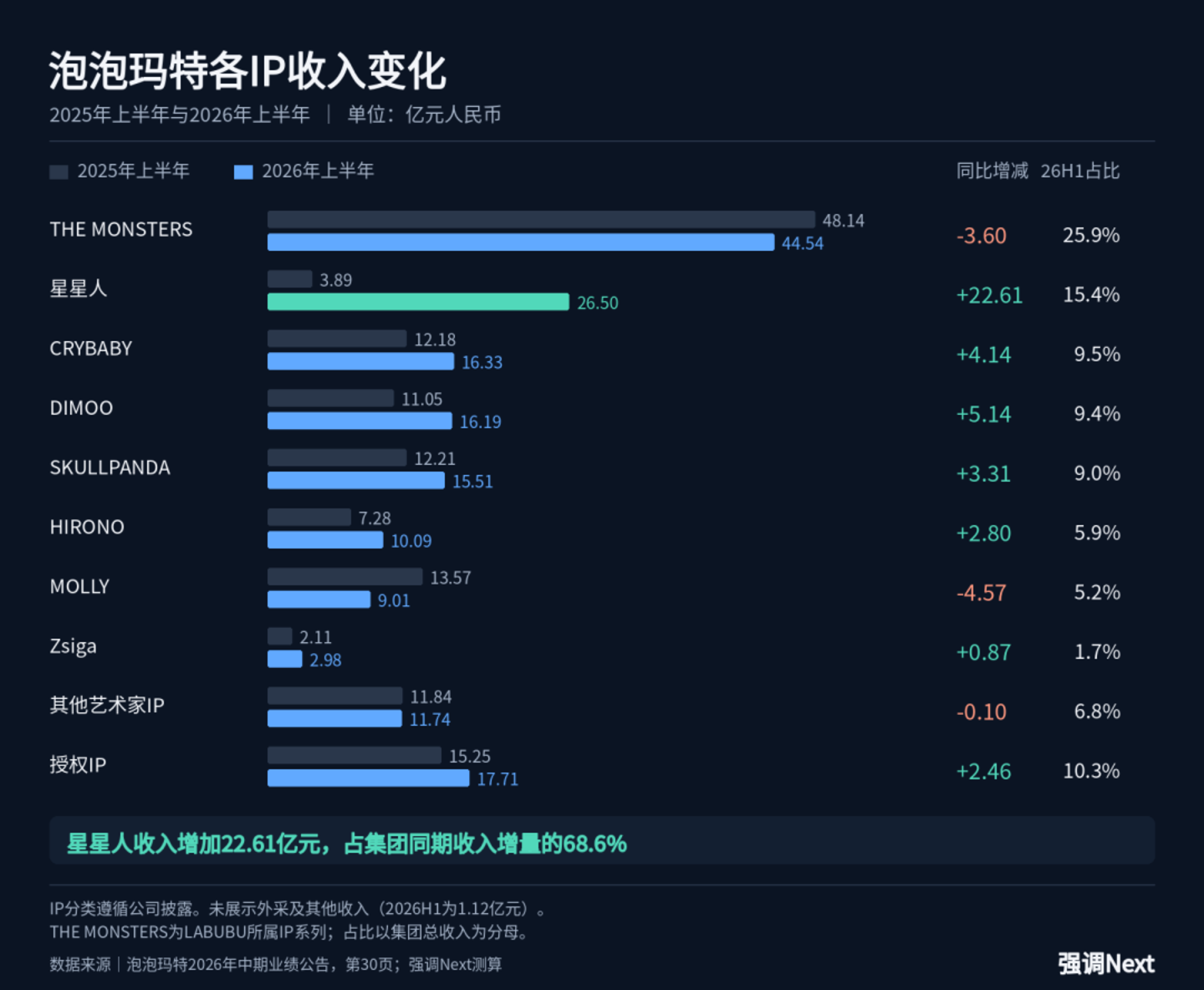This screenshot has height=990, width=1204.
Task: Click the 26H1占比 column header
Action: tap(1080, 171)
